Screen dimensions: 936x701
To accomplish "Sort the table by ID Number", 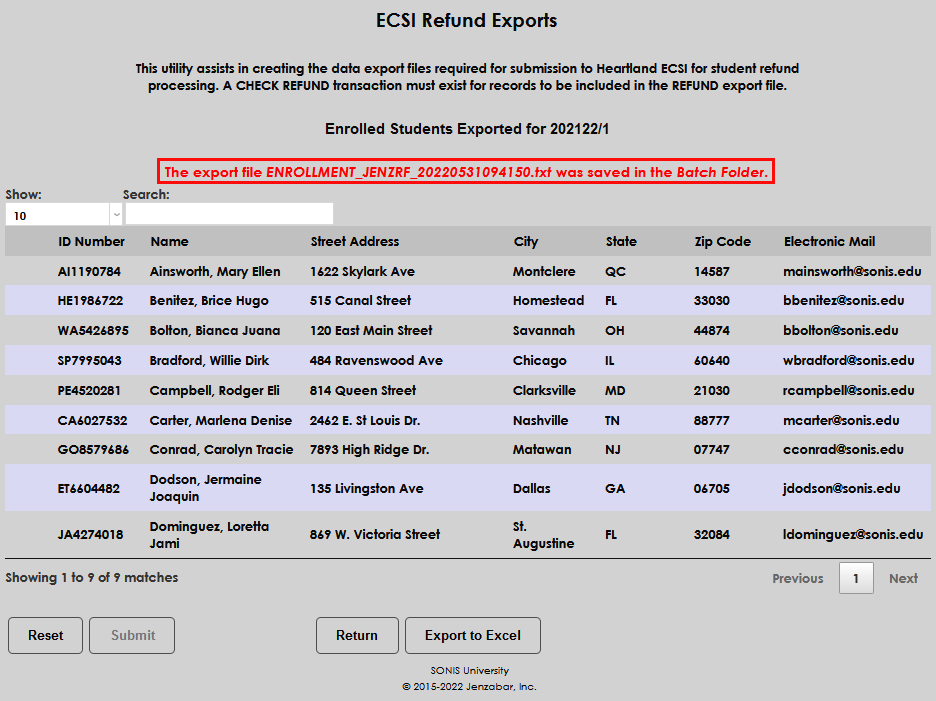I will [89, 241].
